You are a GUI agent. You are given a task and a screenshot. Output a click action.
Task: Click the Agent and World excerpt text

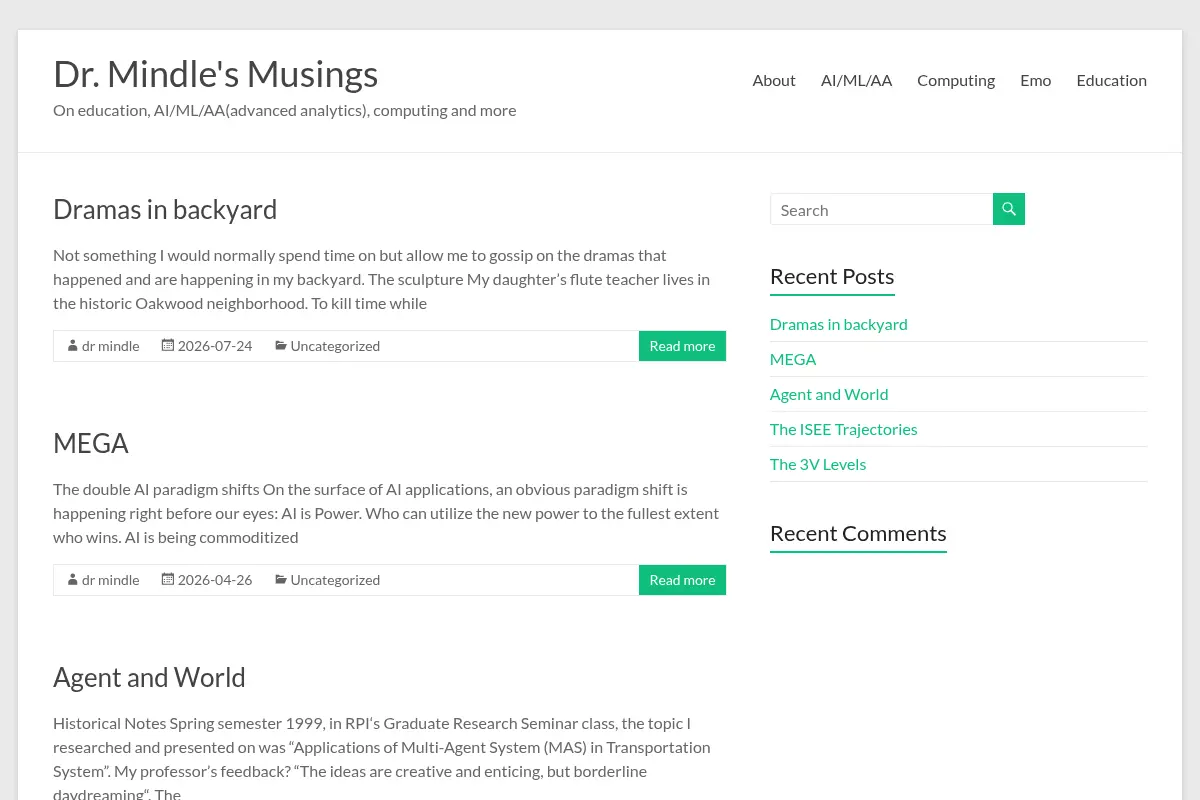(x=383, y=758)
